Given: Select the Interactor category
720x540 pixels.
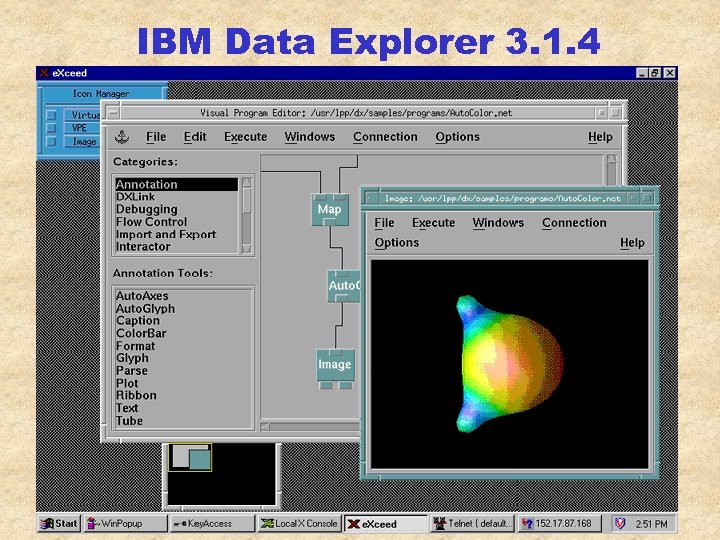Looking at the screenshot, I should coord(177,247).
